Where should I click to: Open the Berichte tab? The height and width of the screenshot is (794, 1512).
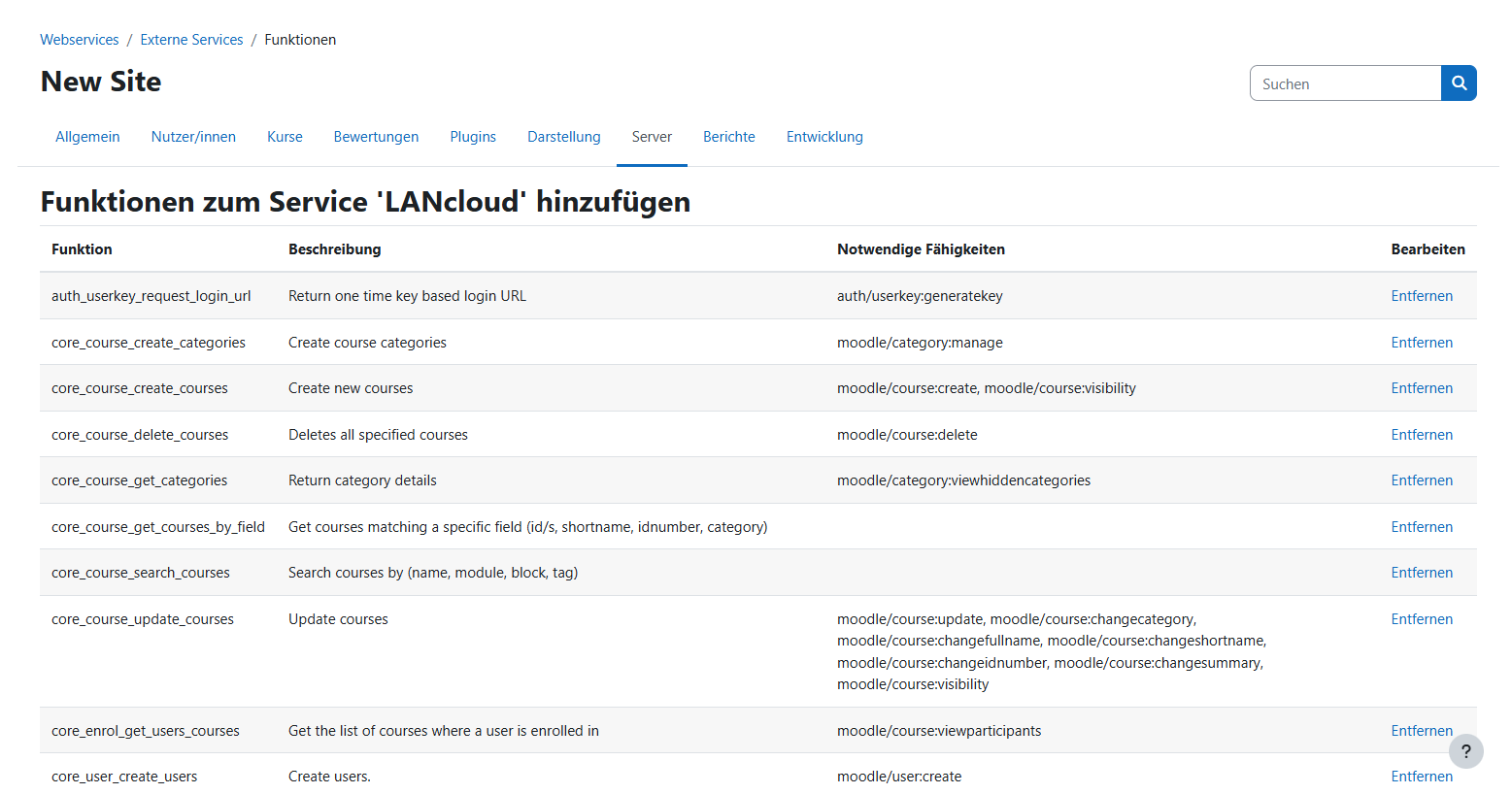[x=728, y=137]
